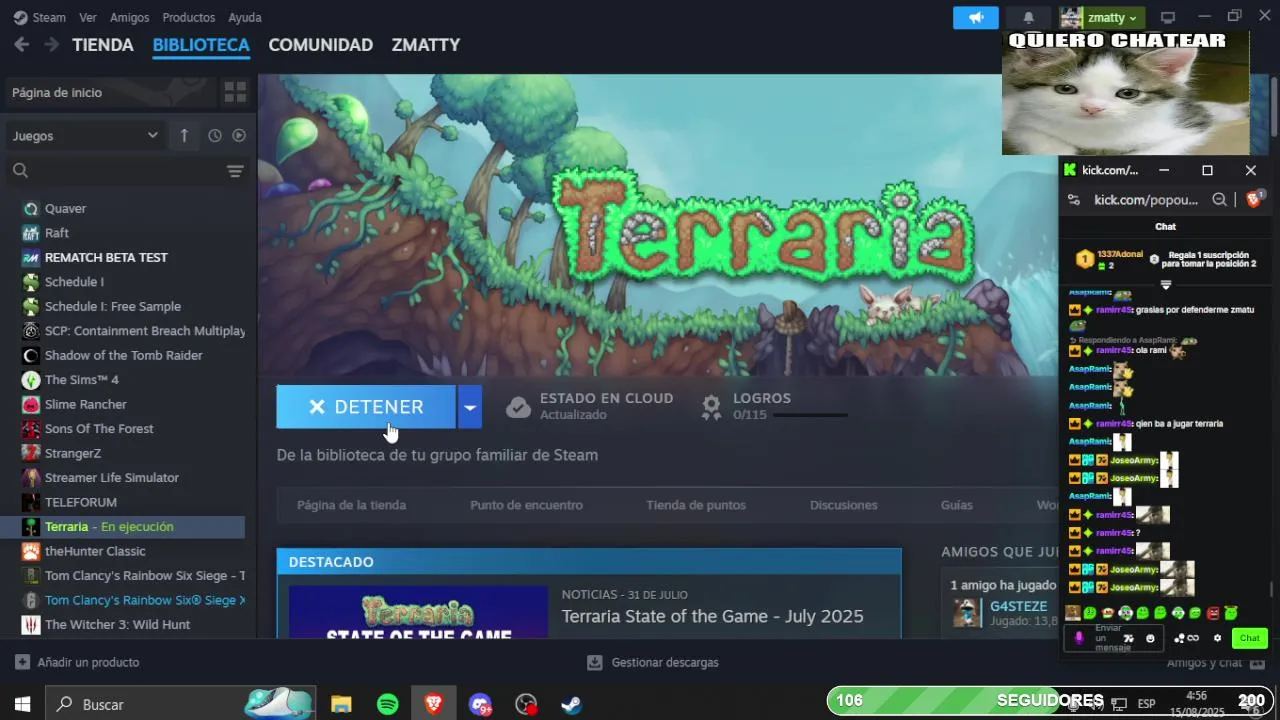Select Sons Of The Forest in list
This screenshot has width=1280, height=720.
99,428
